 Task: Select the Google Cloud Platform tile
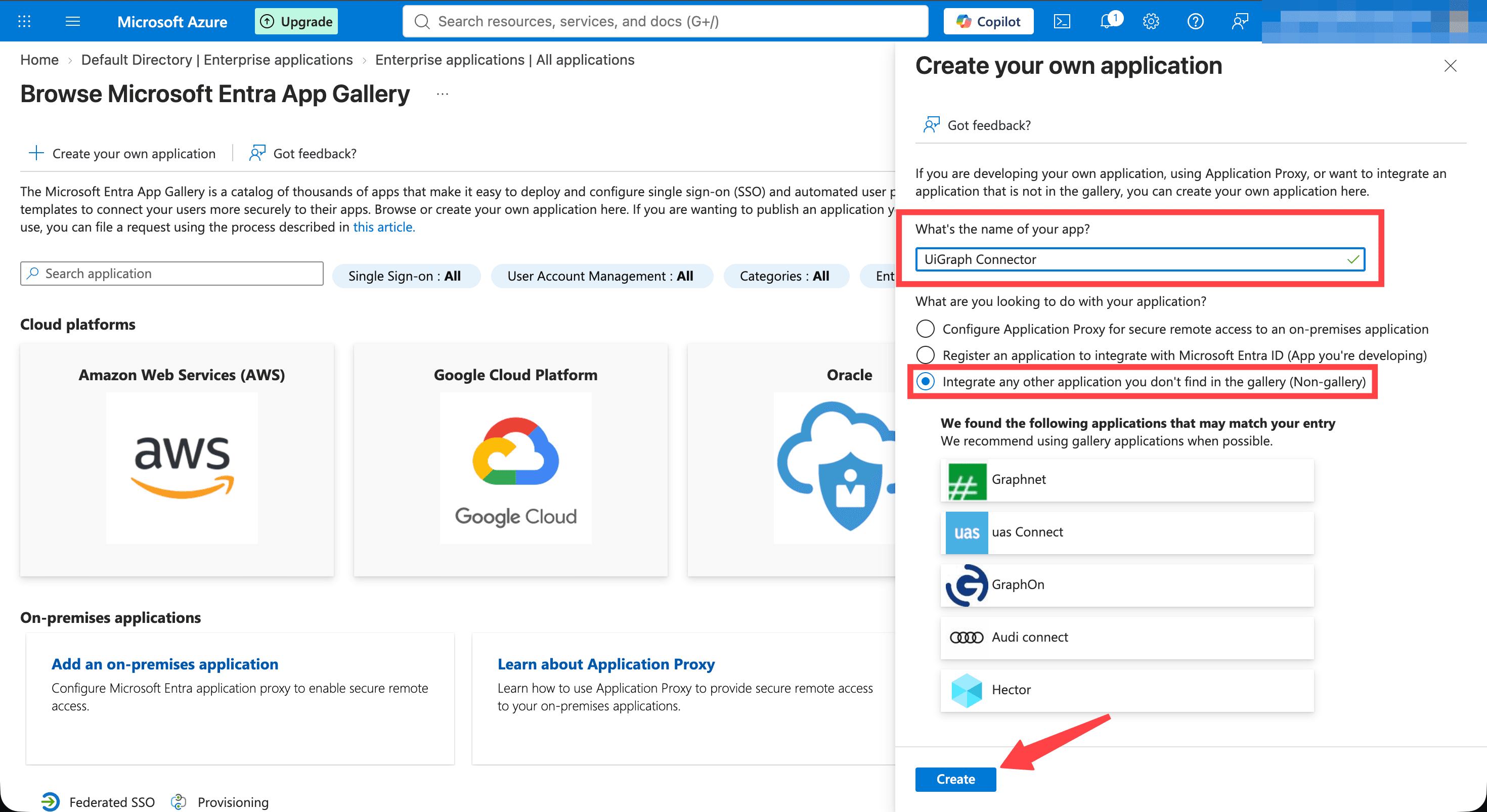click(x=511, y=460)
